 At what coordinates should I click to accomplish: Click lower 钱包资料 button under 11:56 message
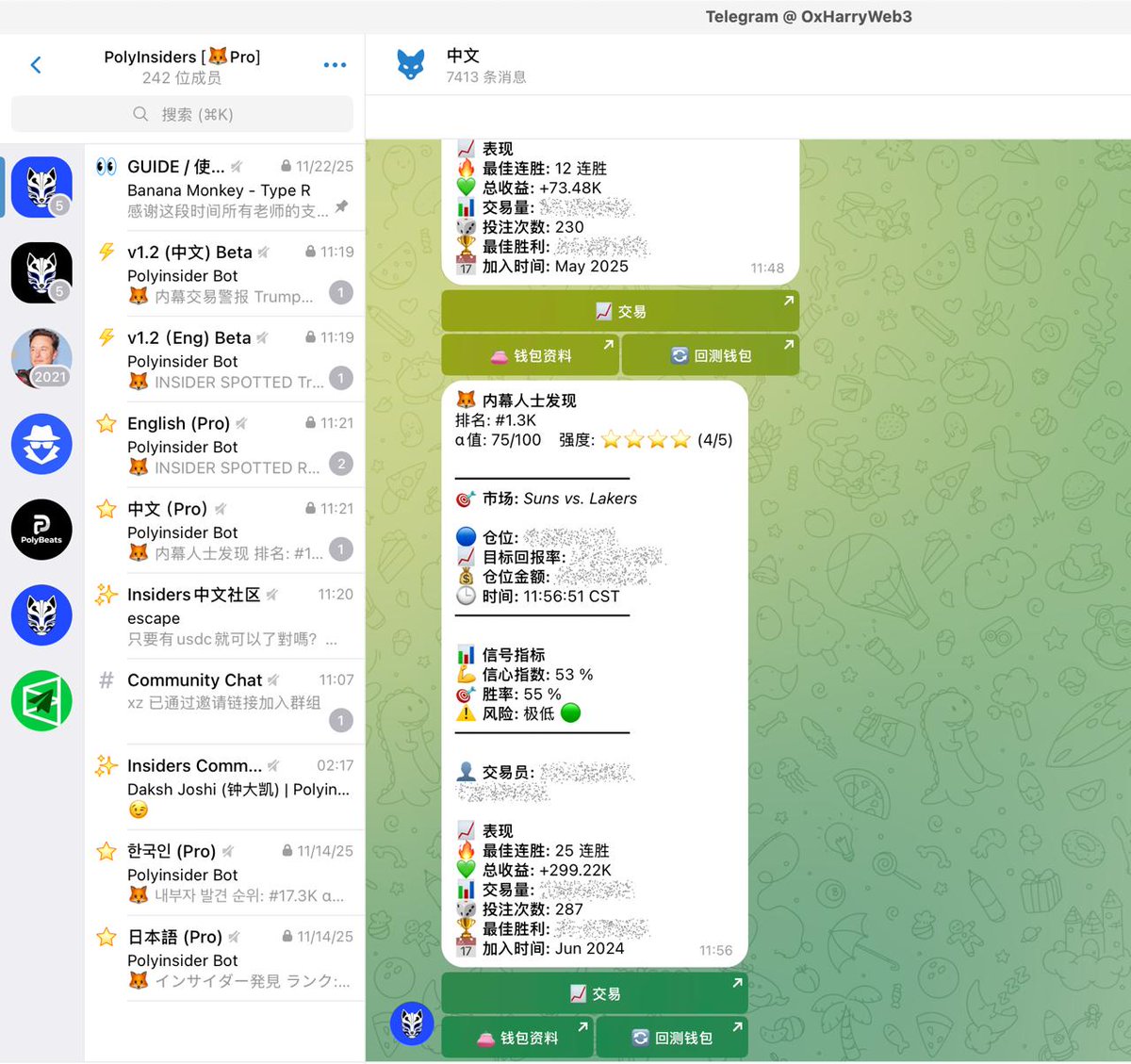517,1038
